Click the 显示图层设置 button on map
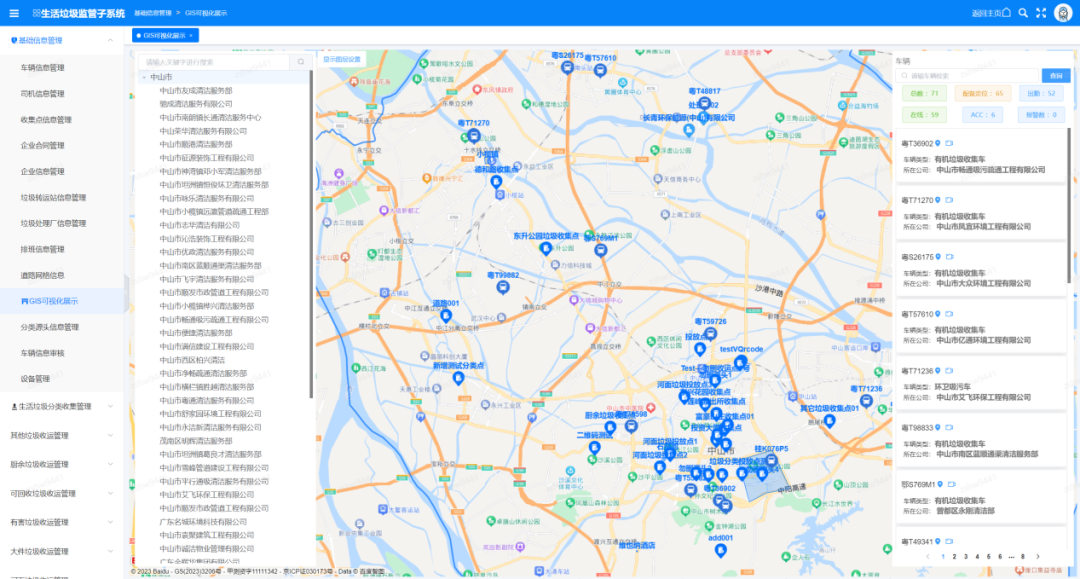The image size is (1080, 579). point(341,59)
